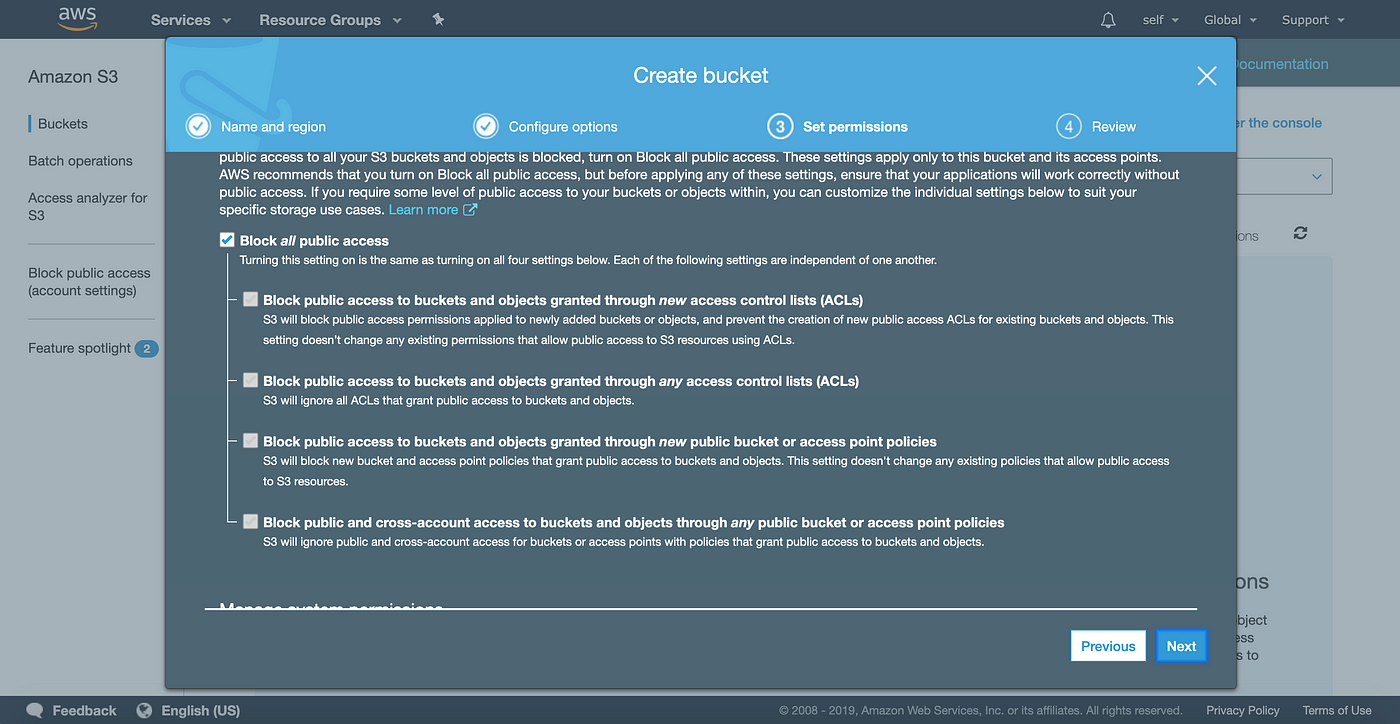Change the English (US) language
The width and height of the screenshot is (1400, 724).
200,711
